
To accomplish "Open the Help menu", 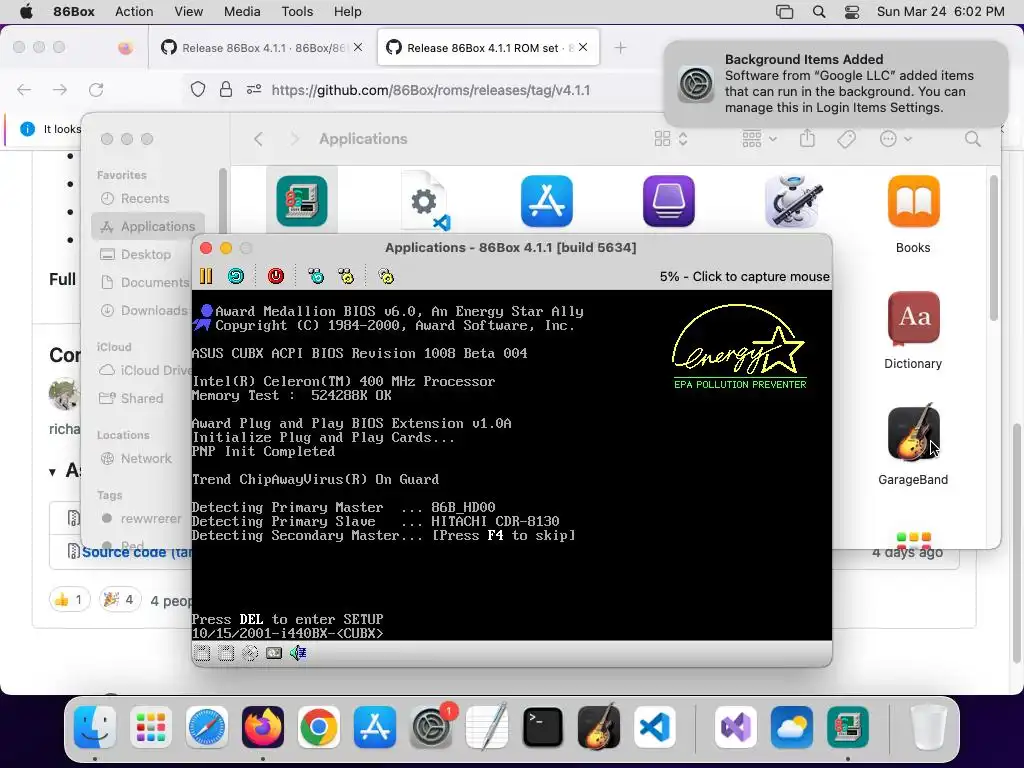I will pyautogui.click(x=347, y=12).
